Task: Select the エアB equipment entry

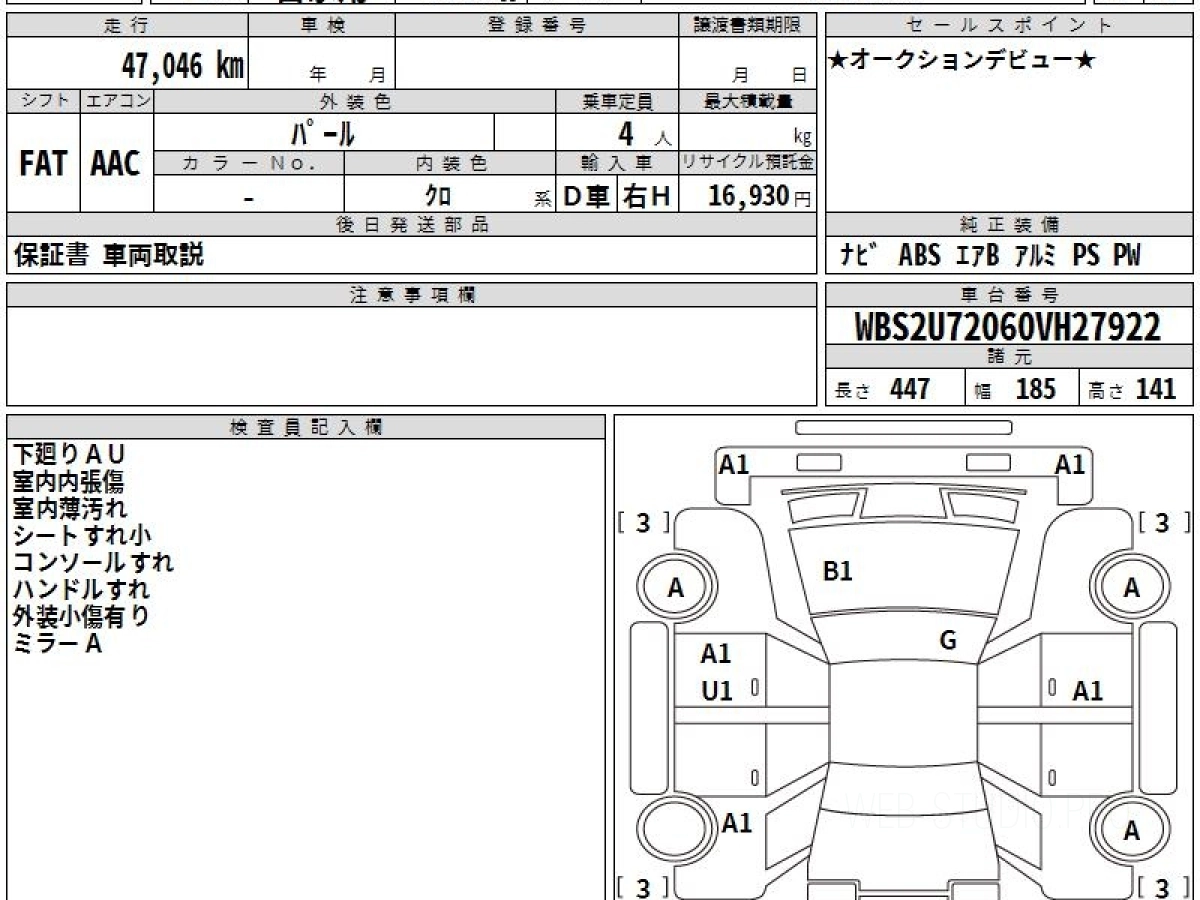Action: point(977,255)
